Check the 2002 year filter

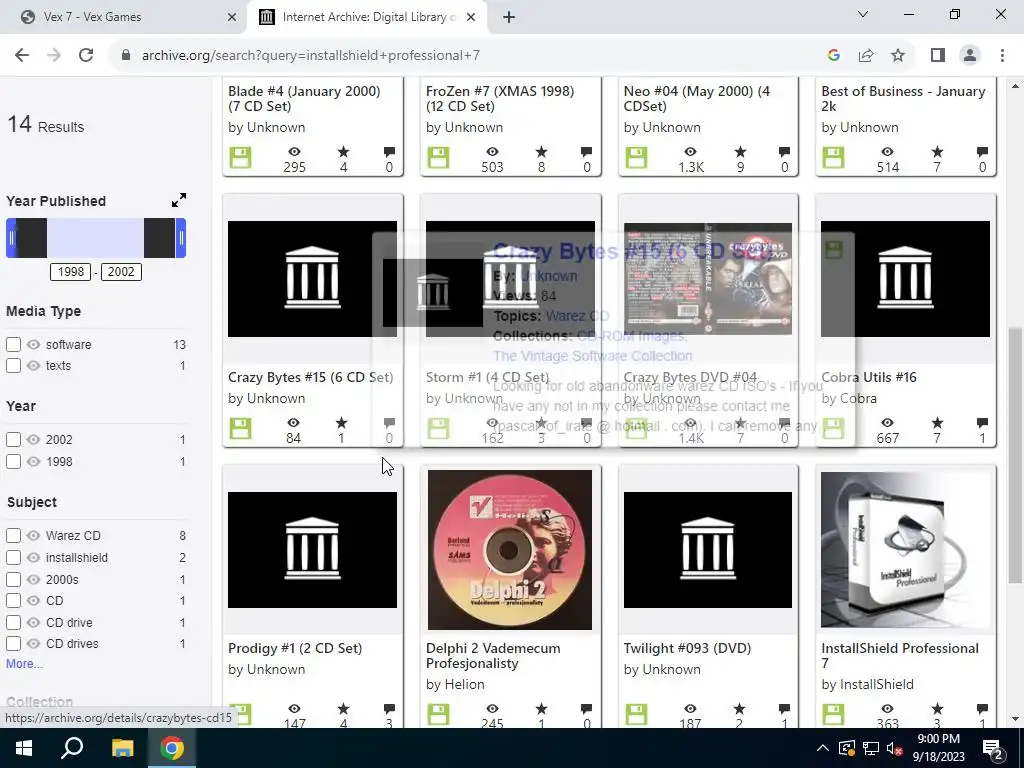pos(13,440)
